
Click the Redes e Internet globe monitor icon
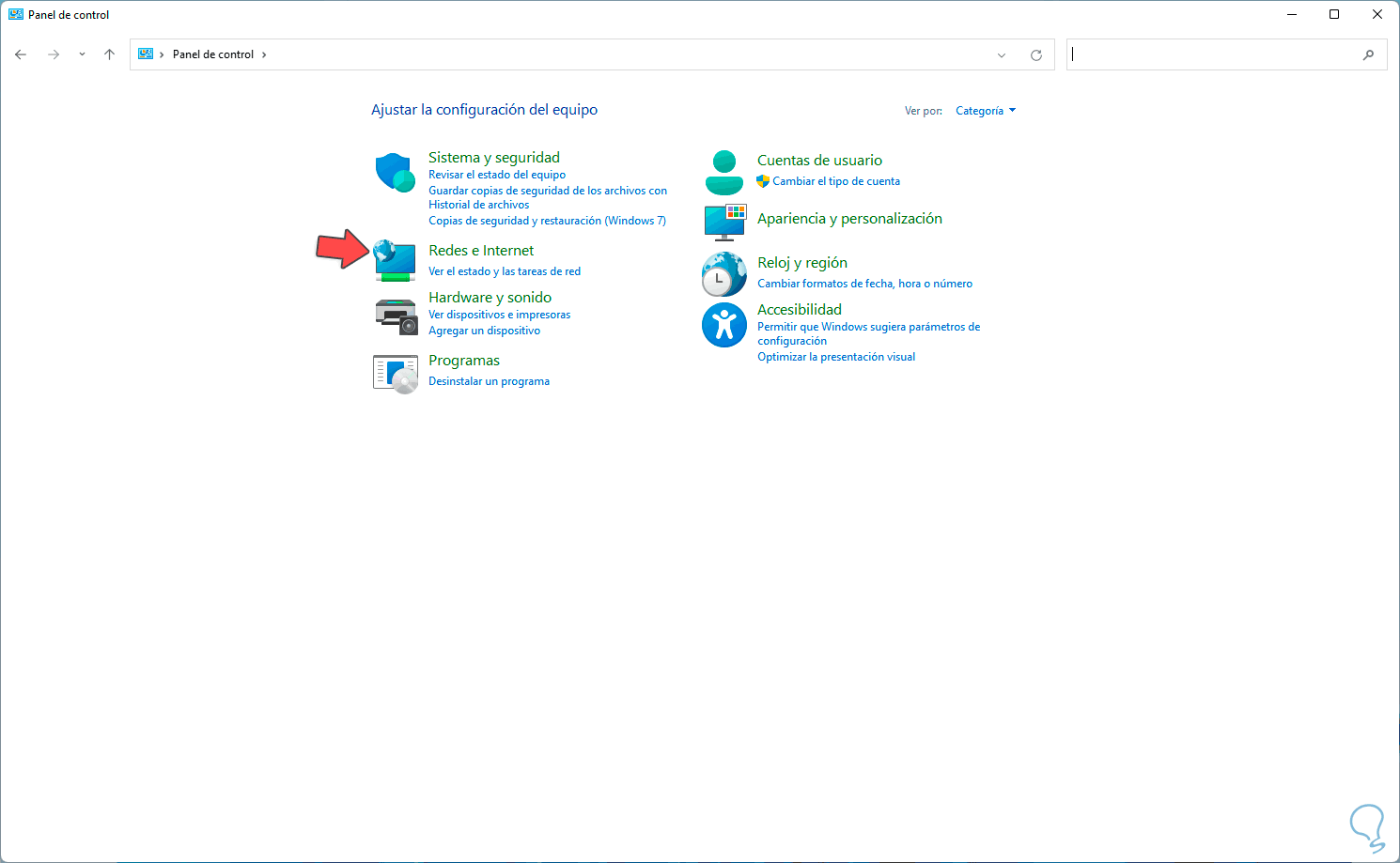pos(395,260)
